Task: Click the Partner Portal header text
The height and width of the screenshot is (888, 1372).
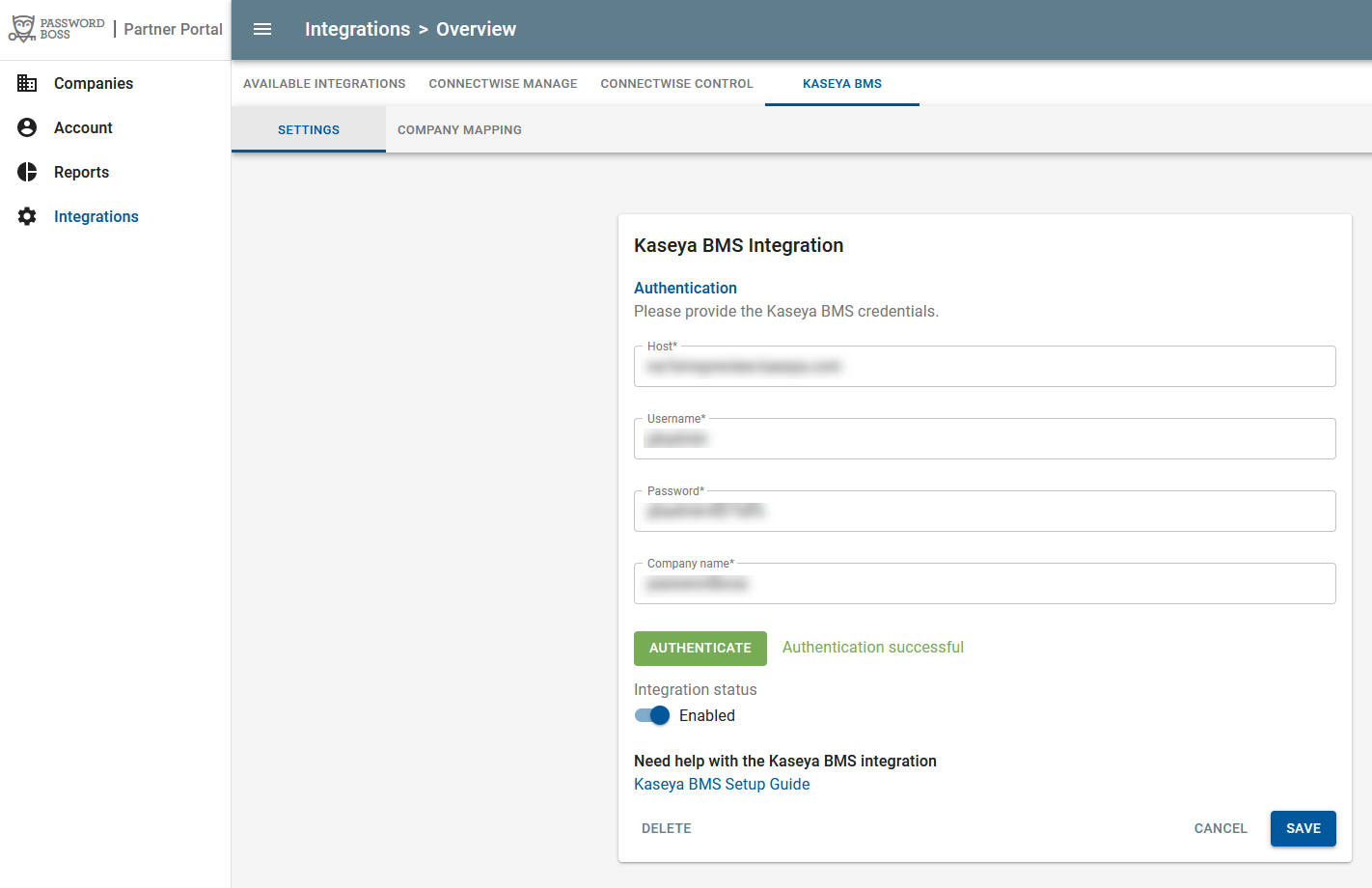Action: 173,29
